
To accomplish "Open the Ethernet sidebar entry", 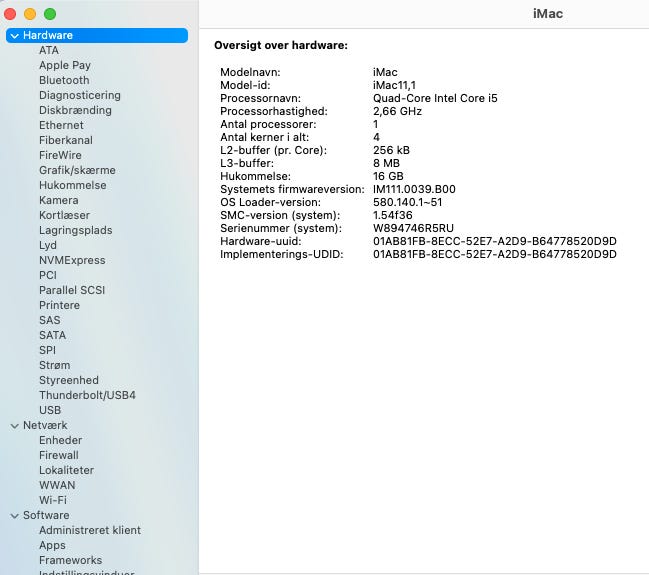I will [61, 125].
